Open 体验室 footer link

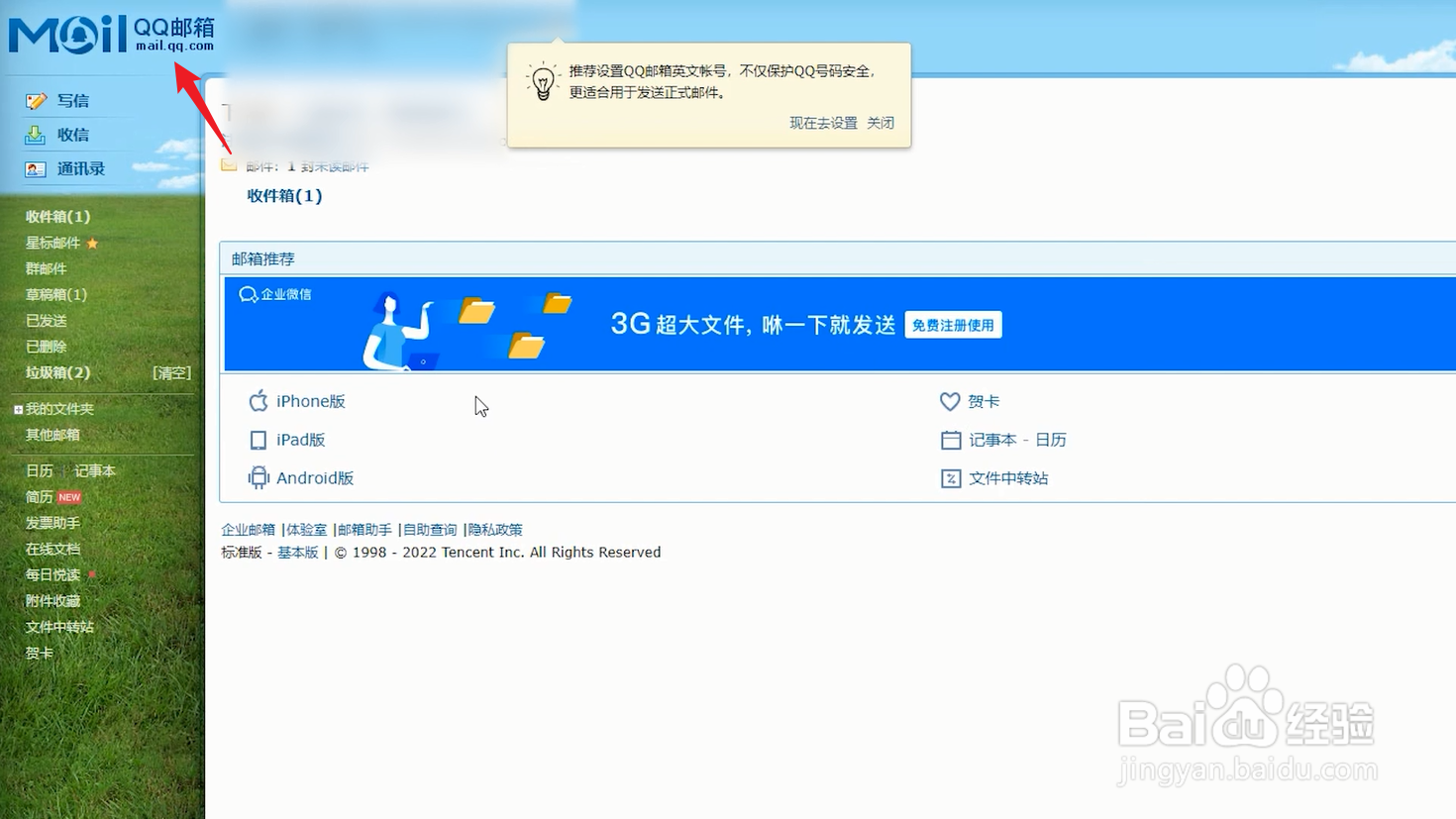pos(307,530)
